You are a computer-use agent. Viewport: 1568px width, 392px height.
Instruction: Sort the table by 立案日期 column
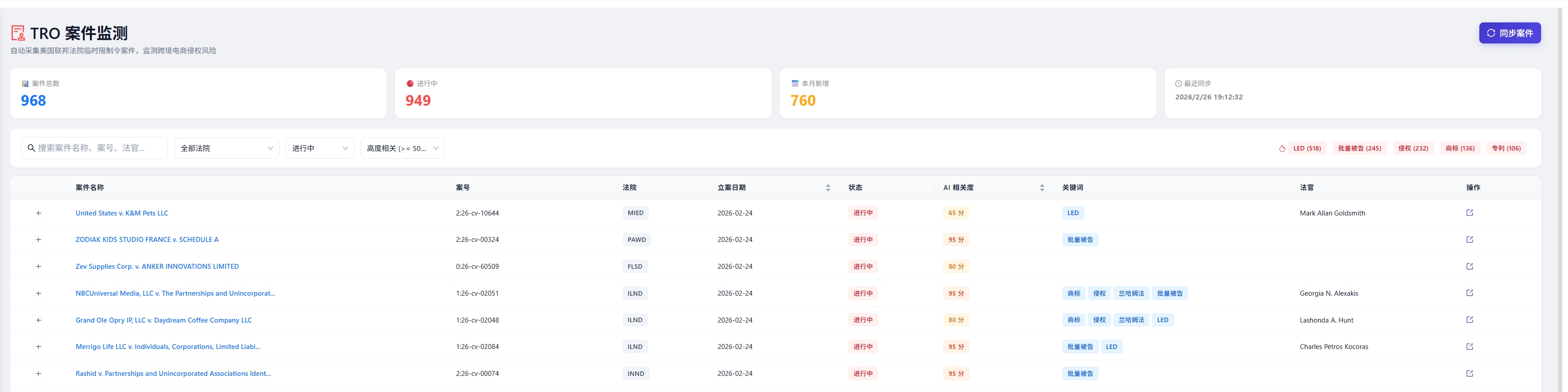pyautogui.click(x=827, y=188)
